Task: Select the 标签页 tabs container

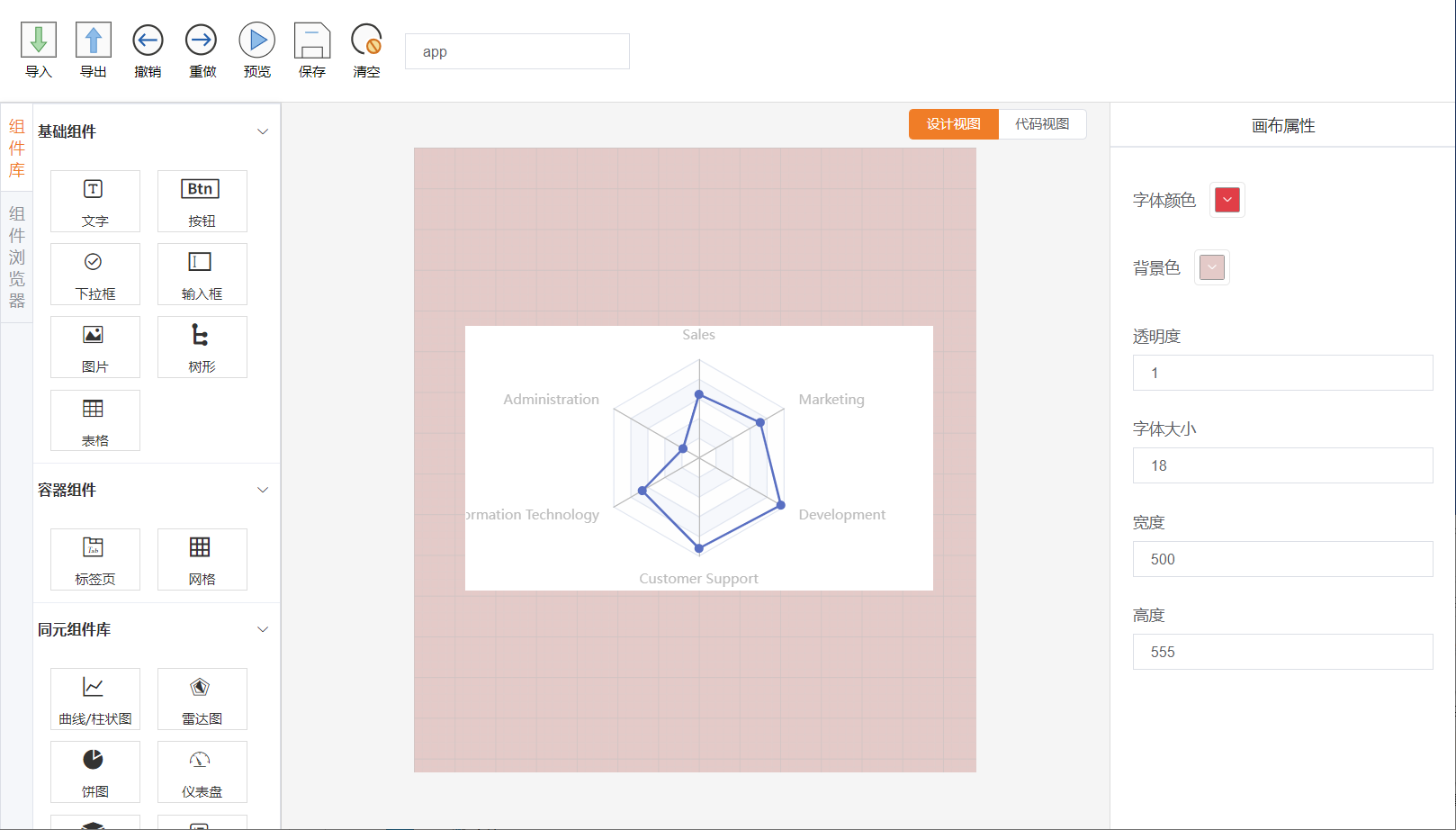Action: pos(95,559)
